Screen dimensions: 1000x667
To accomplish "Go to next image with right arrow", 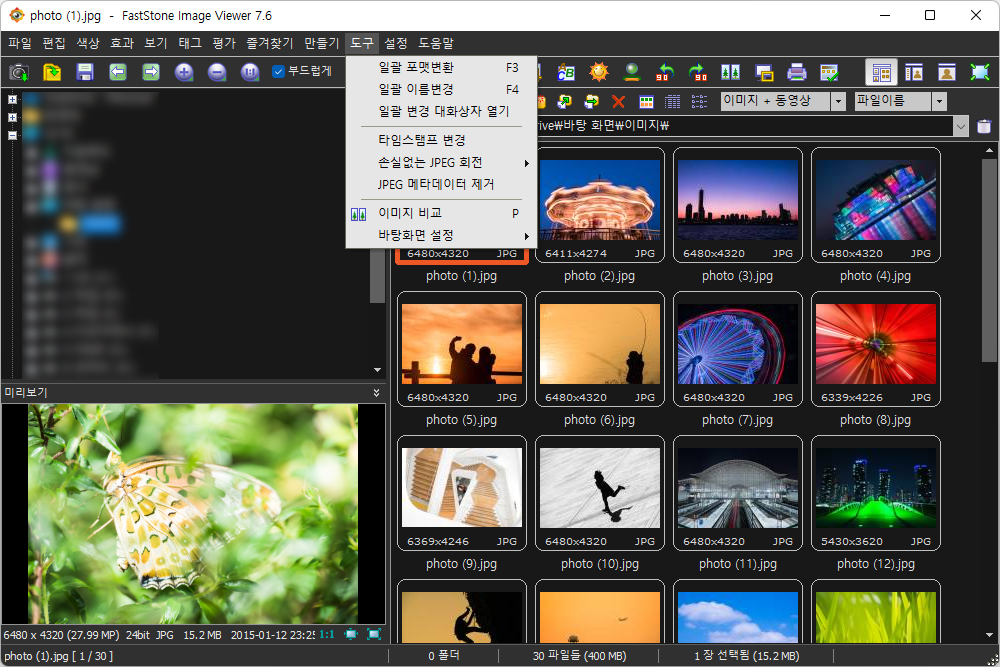I will click(x=151, y=72).
